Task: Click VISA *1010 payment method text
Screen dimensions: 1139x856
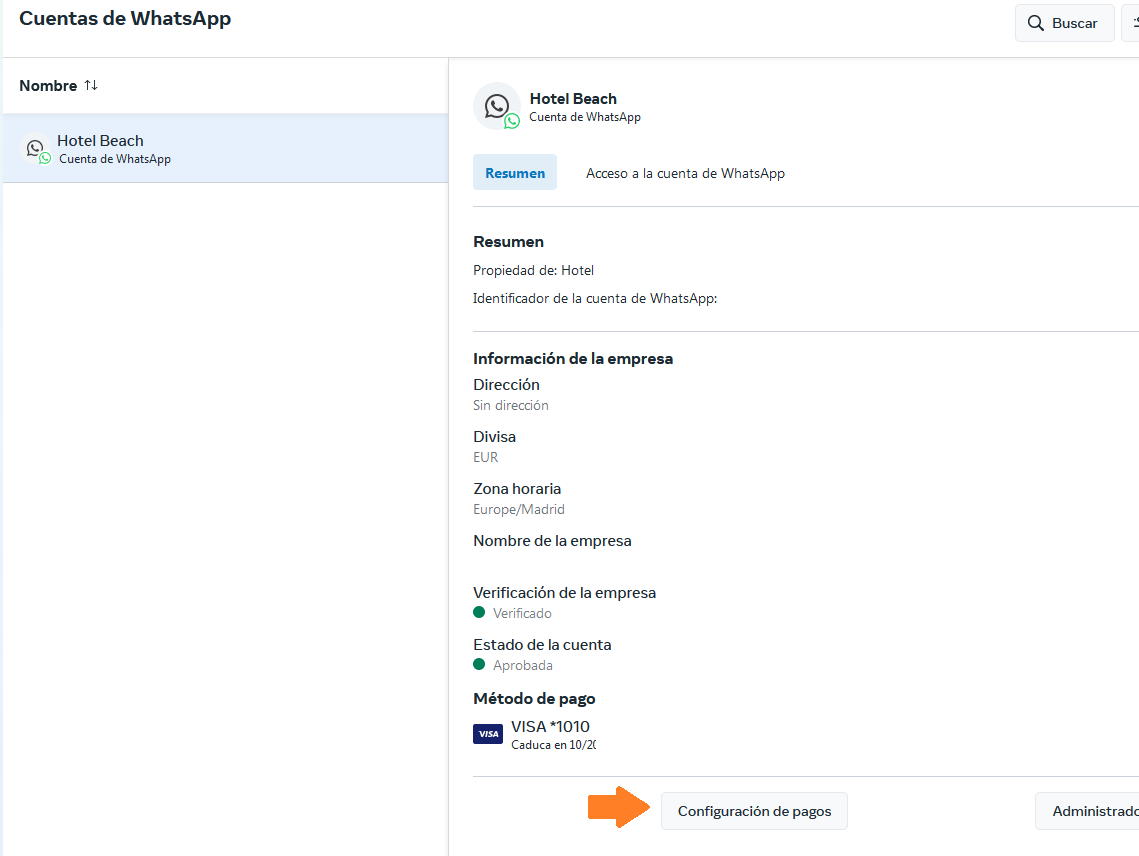Action: [x=550, y=727]
